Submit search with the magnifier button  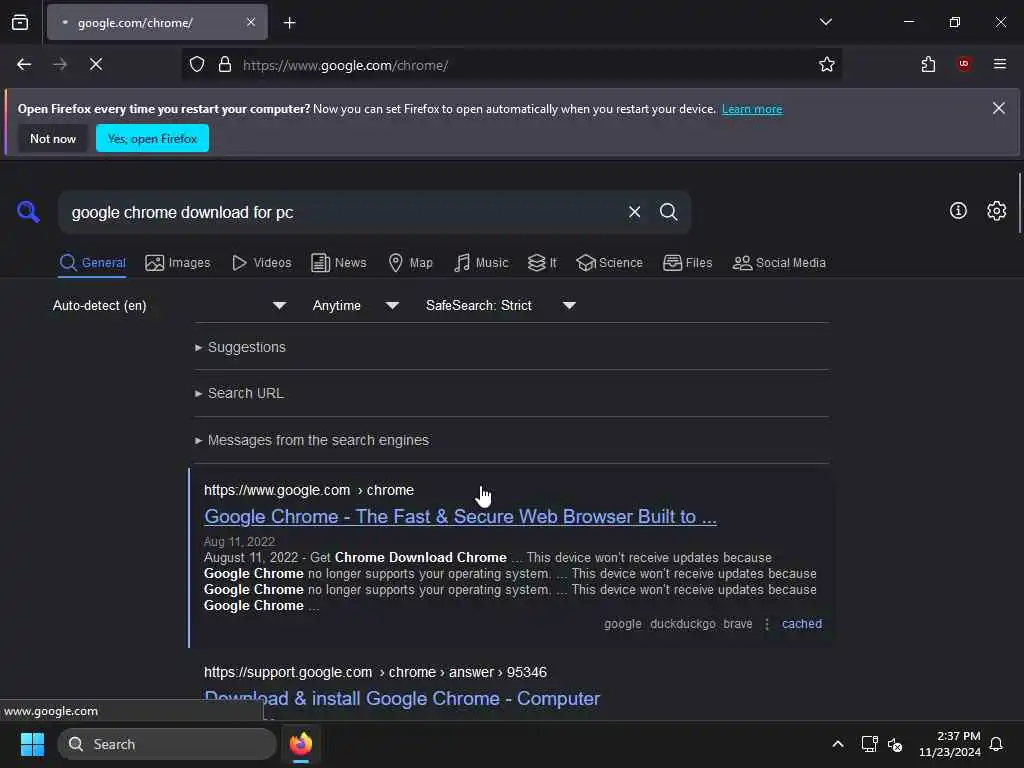(668, 212)
